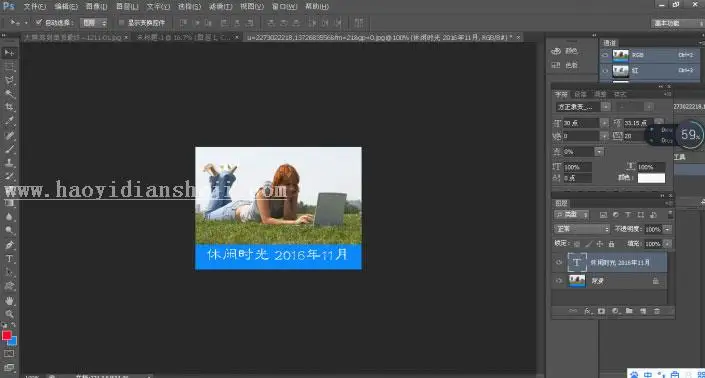Toggle lock transparent pixels
The image size is (705, 378).
click(x=577, y=244)
